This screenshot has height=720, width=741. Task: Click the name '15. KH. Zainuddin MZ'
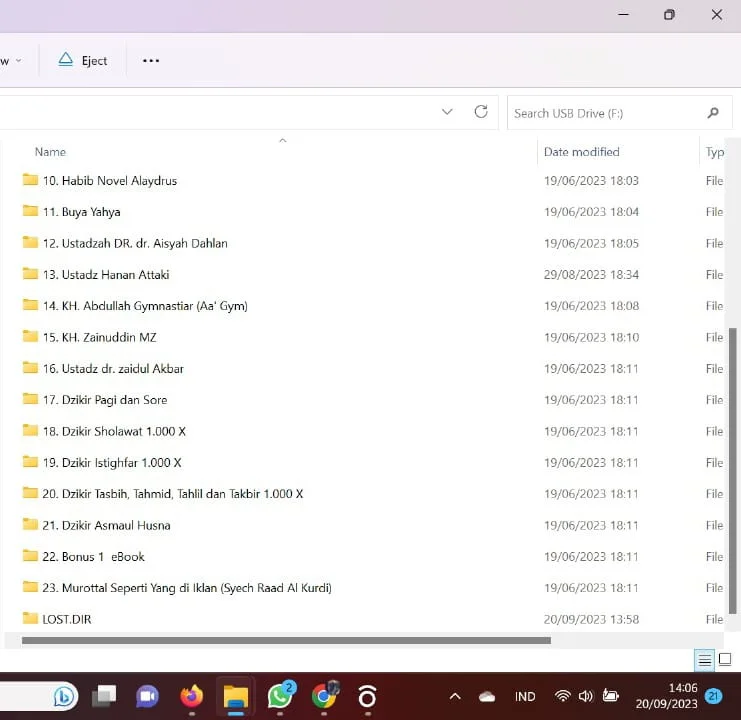point(99,337)
